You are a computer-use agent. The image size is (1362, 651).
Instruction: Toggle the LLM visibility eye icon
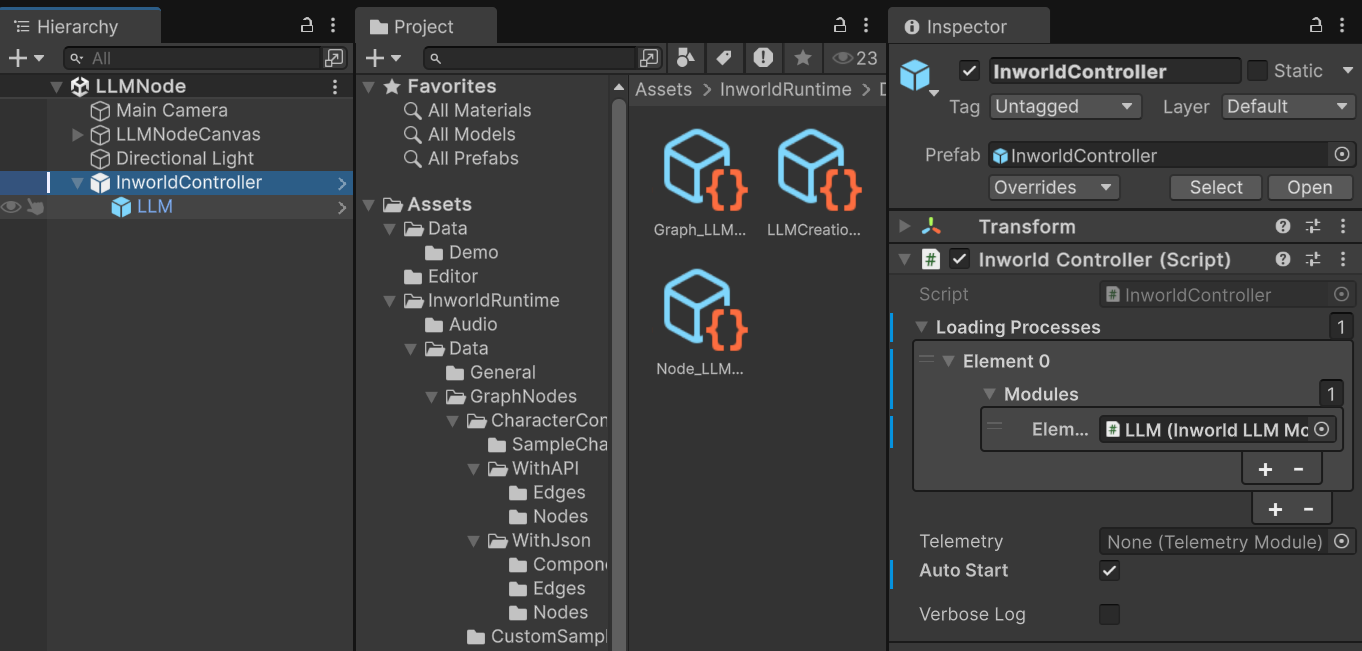click(11, 206)
